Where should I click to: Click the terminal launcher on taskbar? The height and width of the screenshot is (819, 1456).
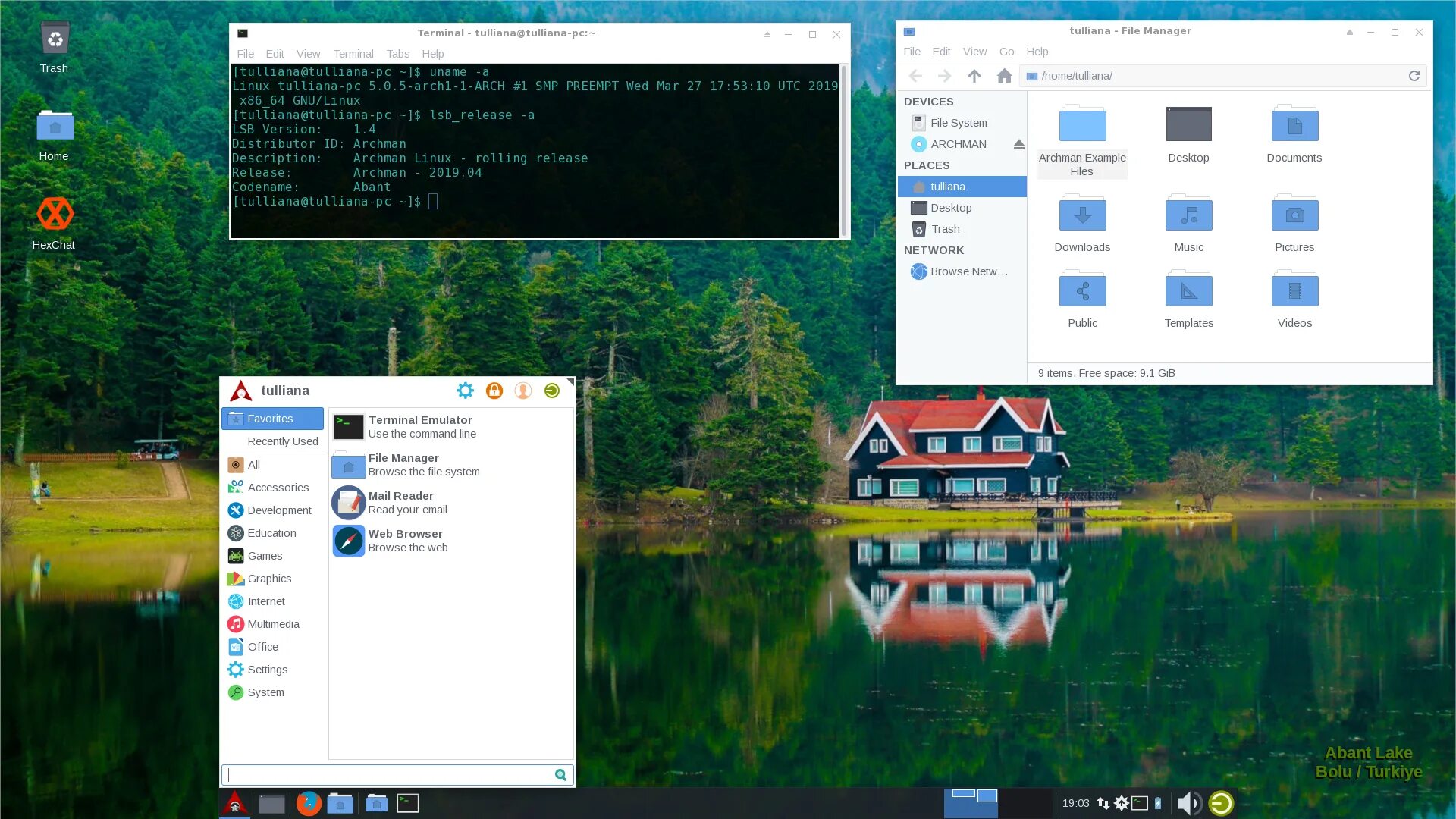pos(408,803)
